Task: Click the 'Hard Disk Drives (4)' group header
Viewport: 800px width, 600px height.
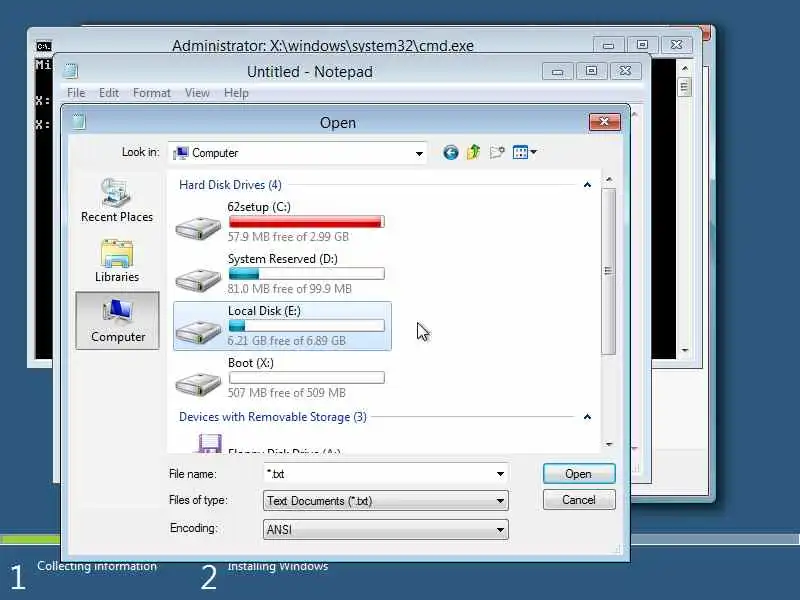Action: tap(230, 185)
